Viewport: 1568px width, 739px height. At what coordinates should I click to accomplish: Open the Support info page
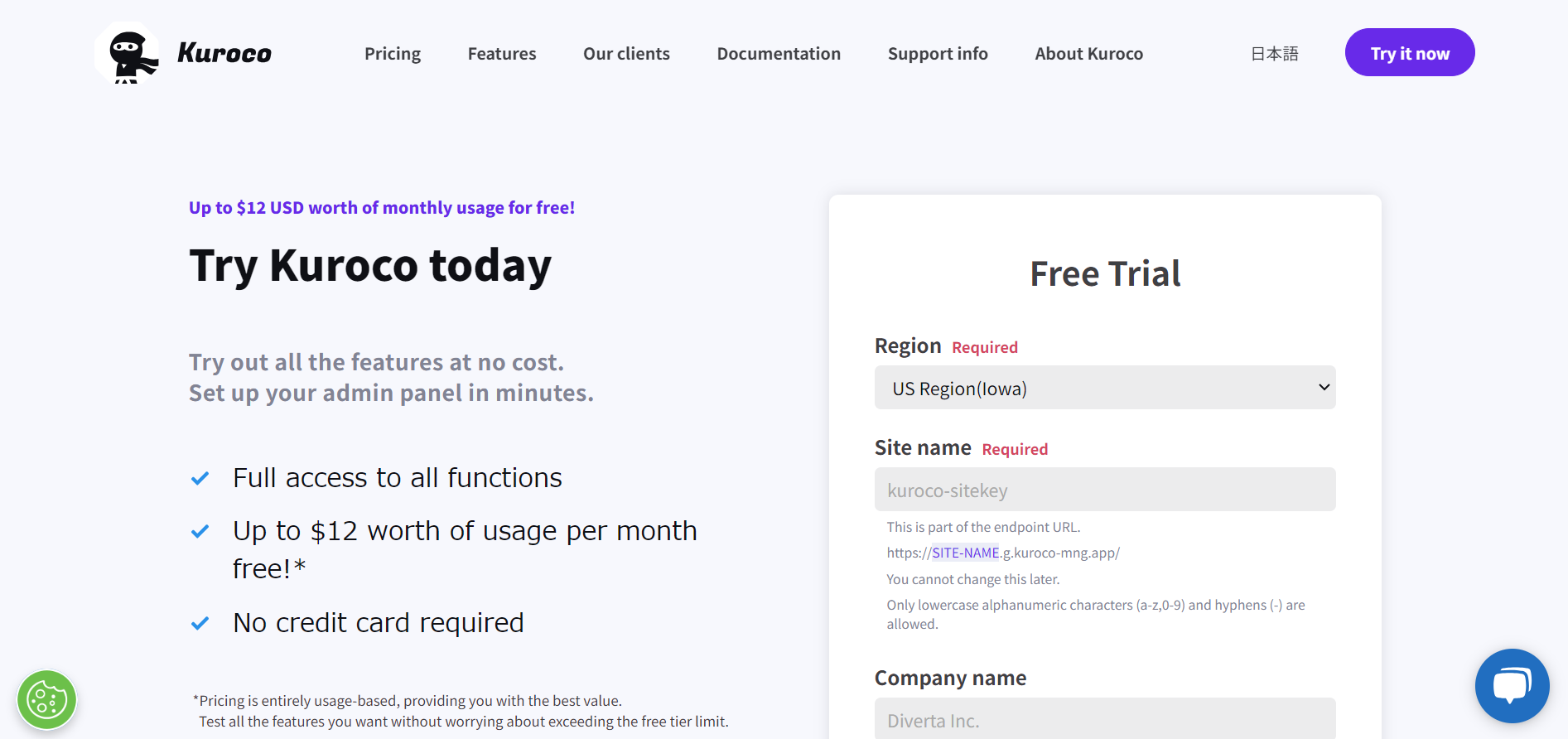(938, 53)
